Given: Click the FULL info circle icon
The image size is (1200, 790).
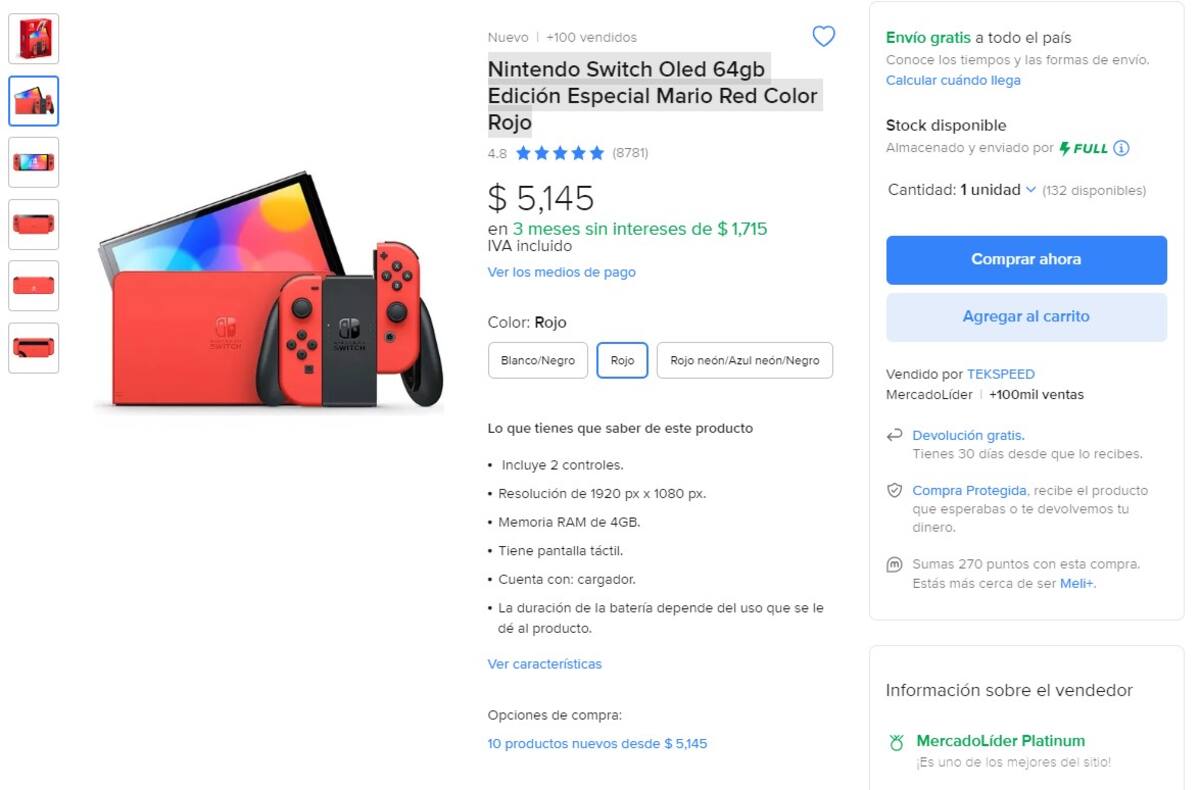Looking at the screenshot, I should coord(1121,148).
